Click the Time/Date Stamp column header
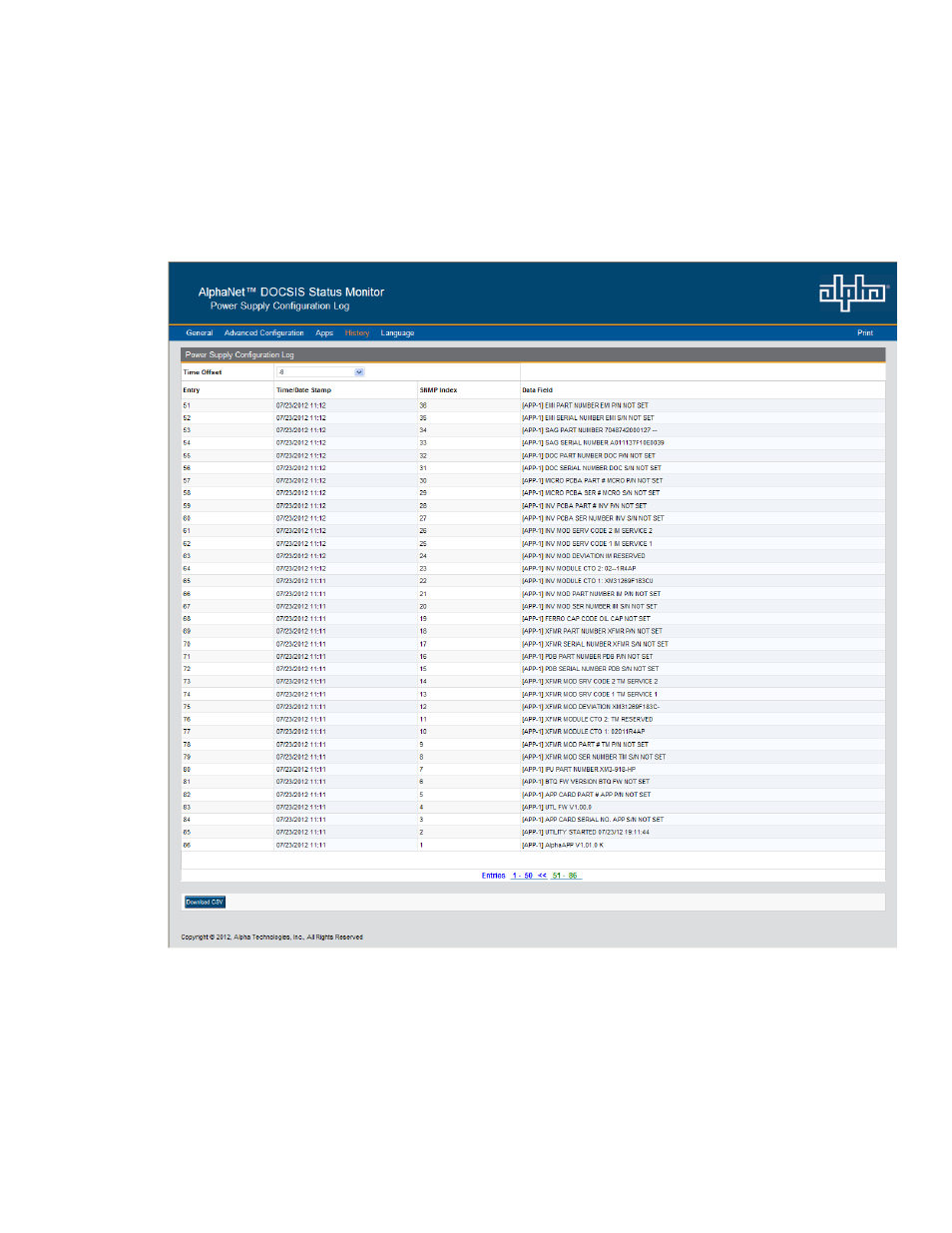The image size is (952, 1233). [x=303, y=390]
